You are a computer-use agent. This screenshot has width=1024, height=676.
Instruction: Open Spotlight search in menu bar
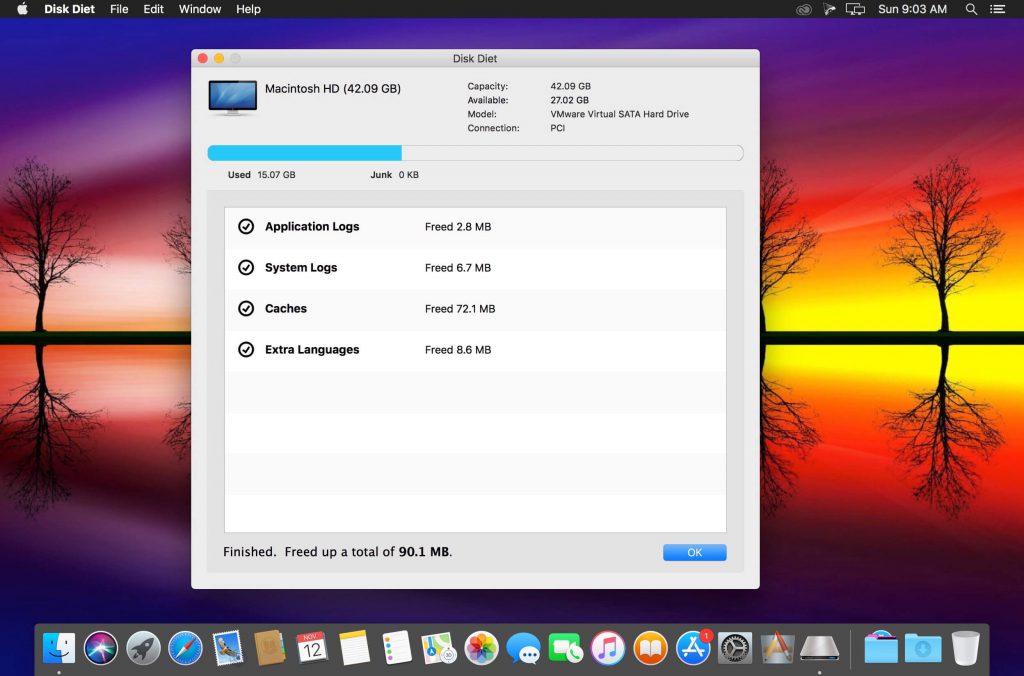click(971, 9)
